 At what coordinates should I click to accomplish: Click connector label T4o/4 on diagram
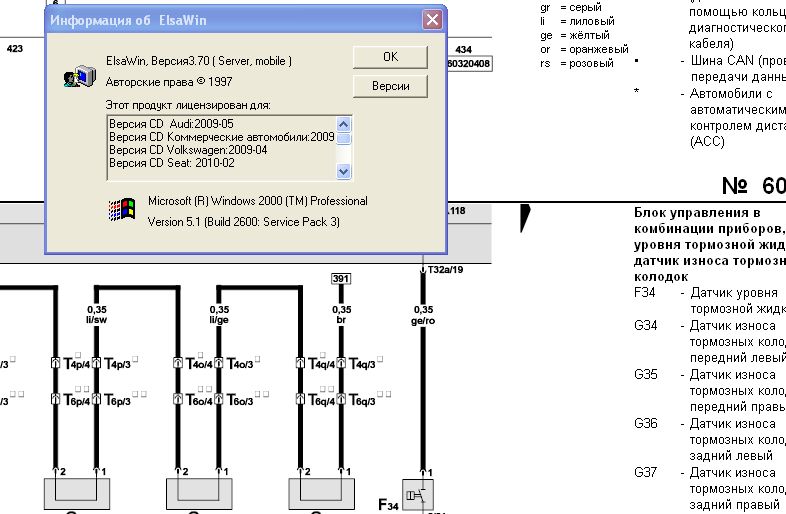tap(199, 363)
